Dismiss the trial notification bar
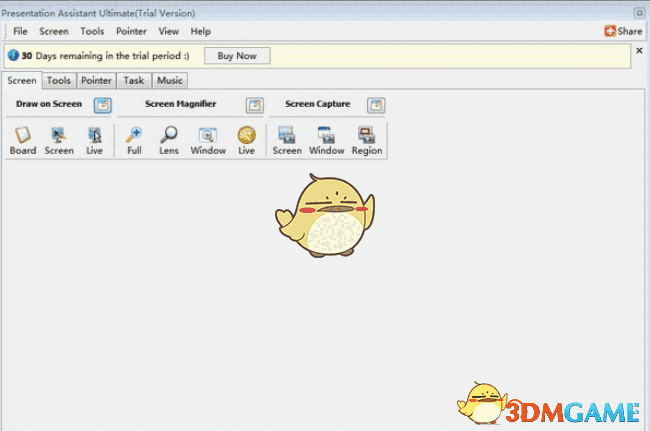 click(x=639, y=51)
